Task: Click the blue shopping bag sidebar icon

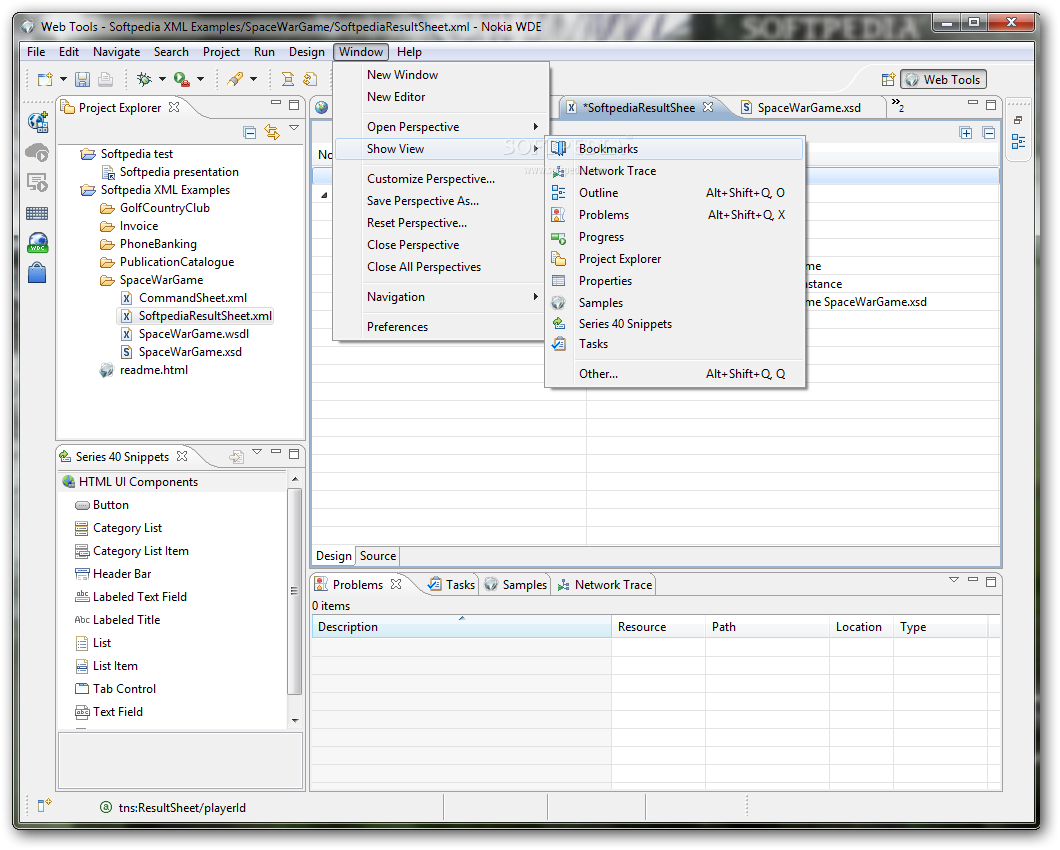Action: click(x=37, y=273)
